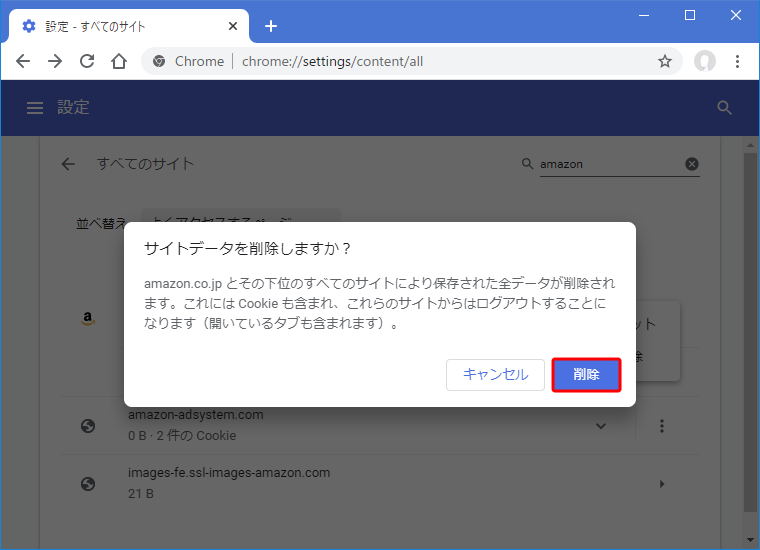Bookmark this page with star icon

(665, 61)
